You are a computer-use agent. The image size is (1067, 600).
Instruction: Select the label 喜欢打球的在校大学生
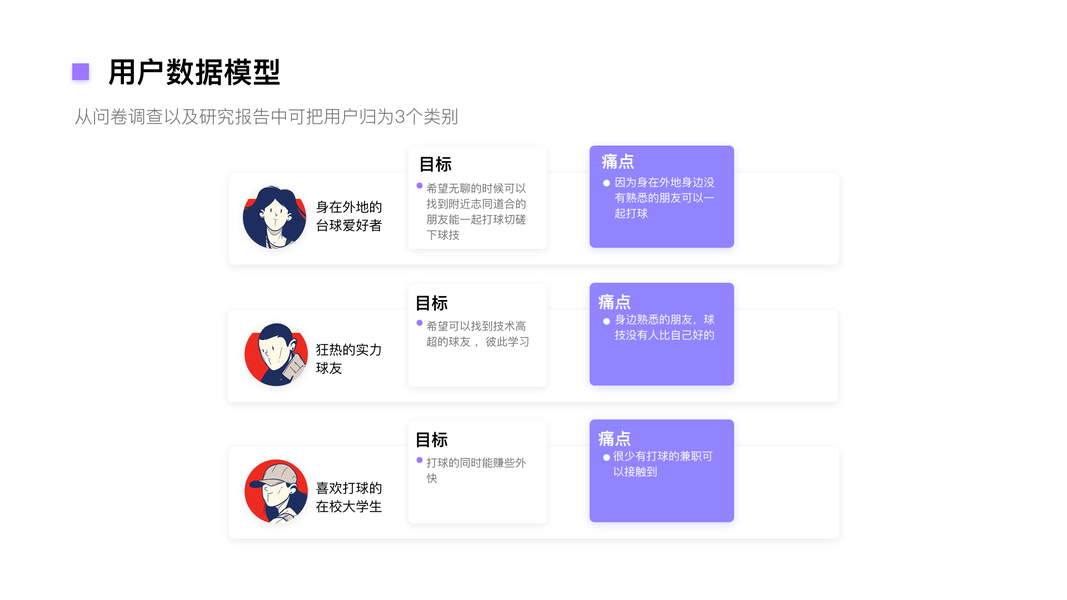349,497
